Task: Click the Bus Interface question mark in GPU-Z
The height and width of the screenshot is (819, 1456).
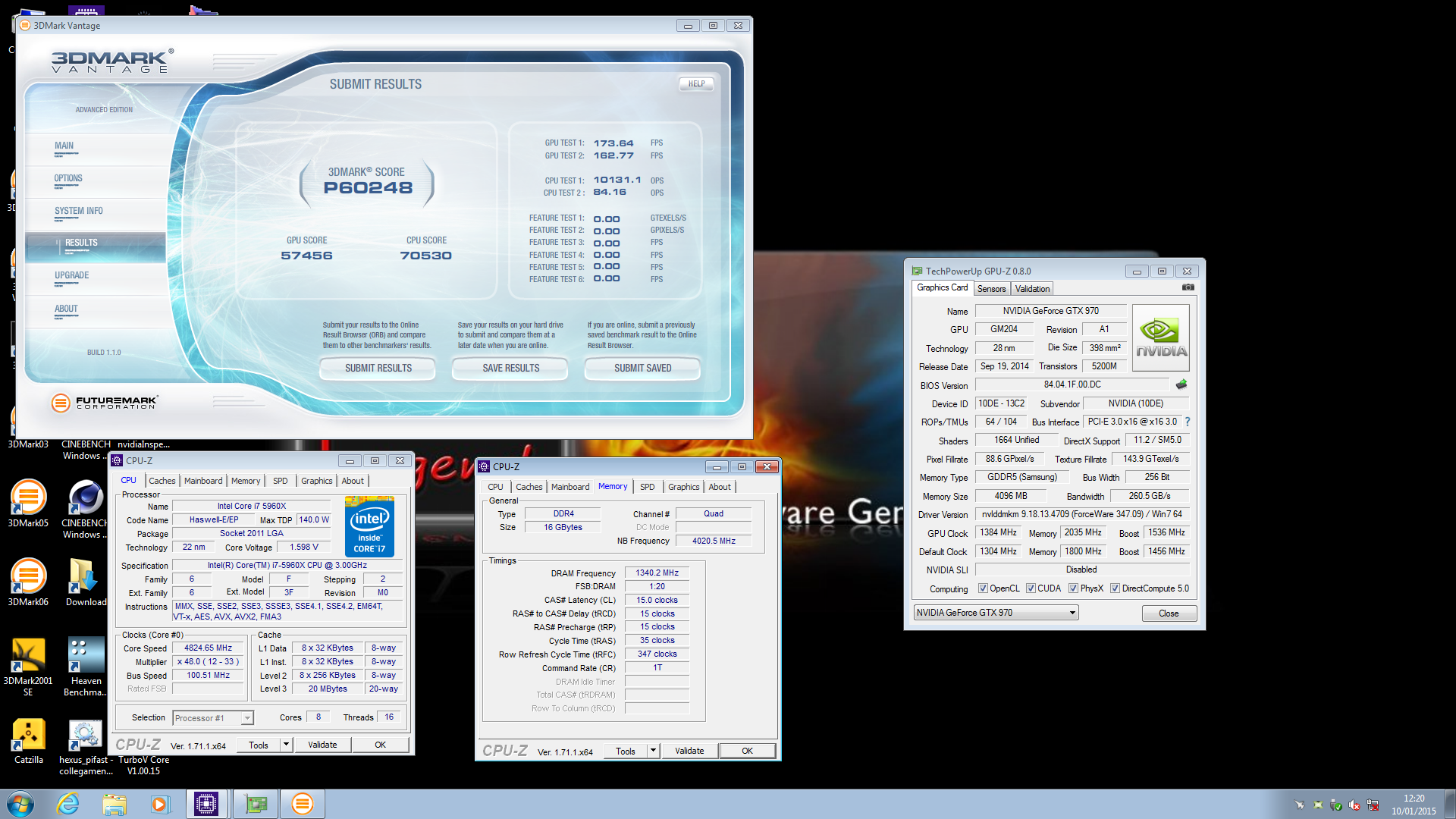Action: click(1188, 422)
